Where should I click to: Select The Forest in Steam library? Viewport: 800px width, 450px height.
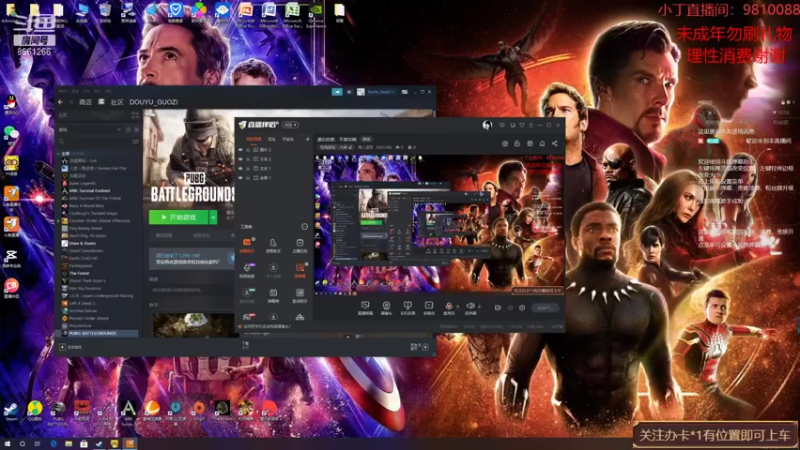coord(79,273)
